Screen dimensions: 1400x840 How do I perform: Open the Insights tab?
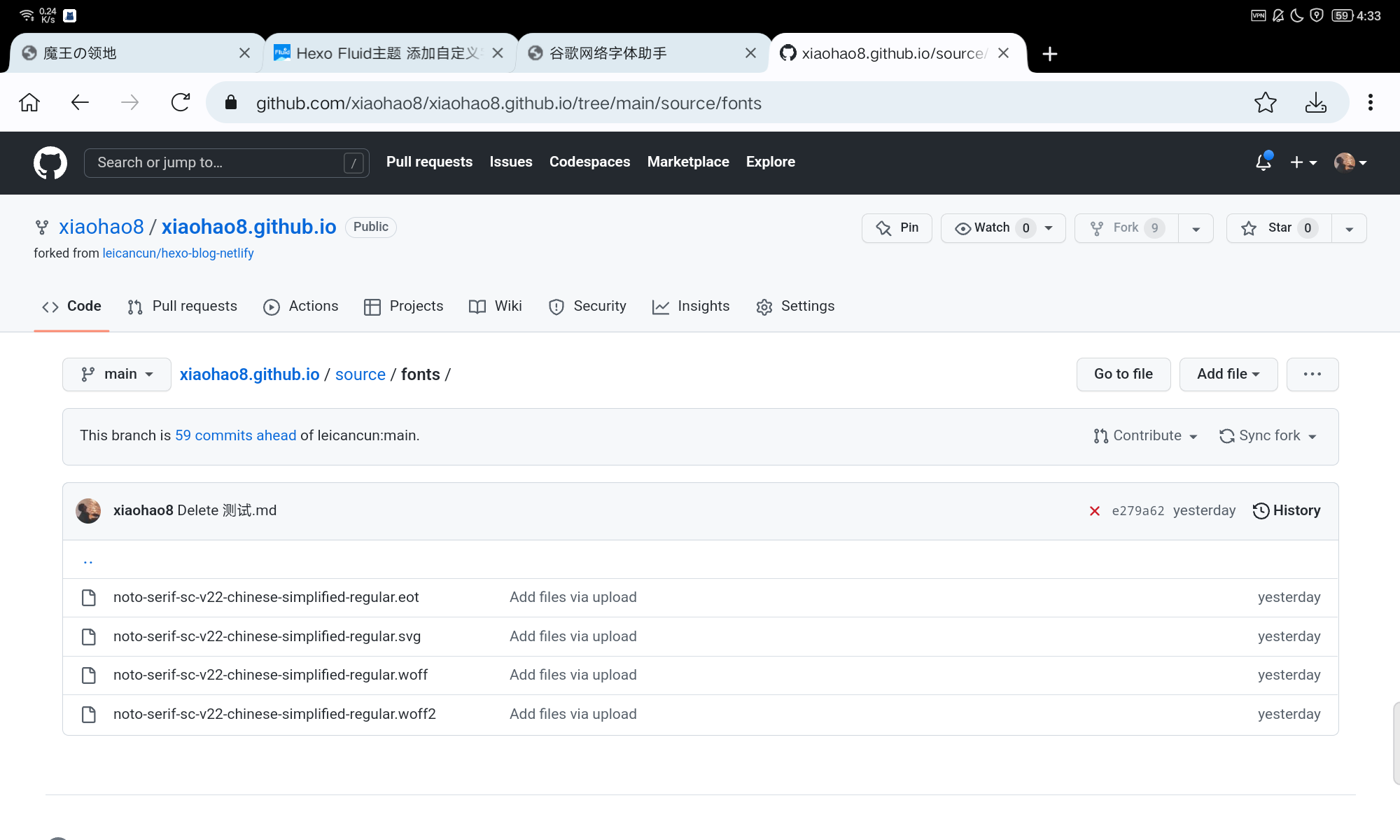(x=691, y=307)
